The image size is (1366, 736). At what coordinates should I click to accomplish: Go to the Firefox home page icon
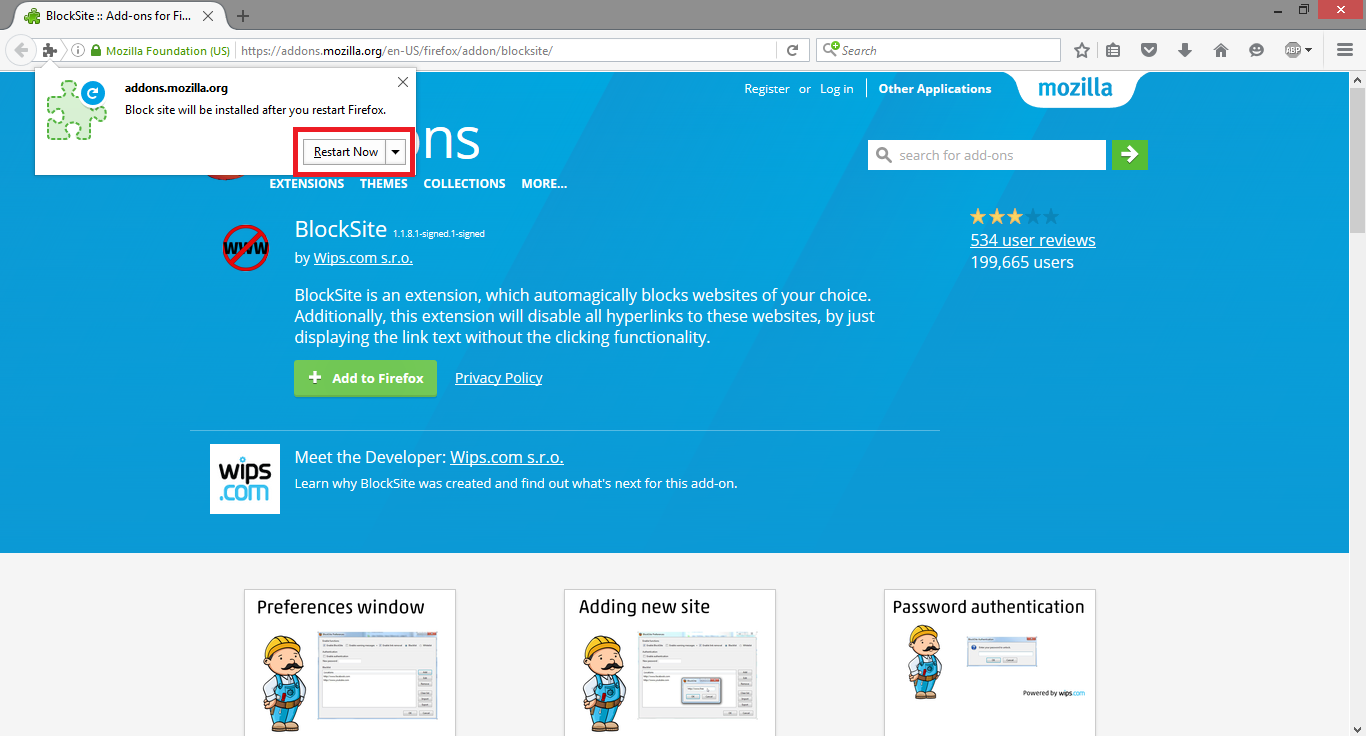1221,50
